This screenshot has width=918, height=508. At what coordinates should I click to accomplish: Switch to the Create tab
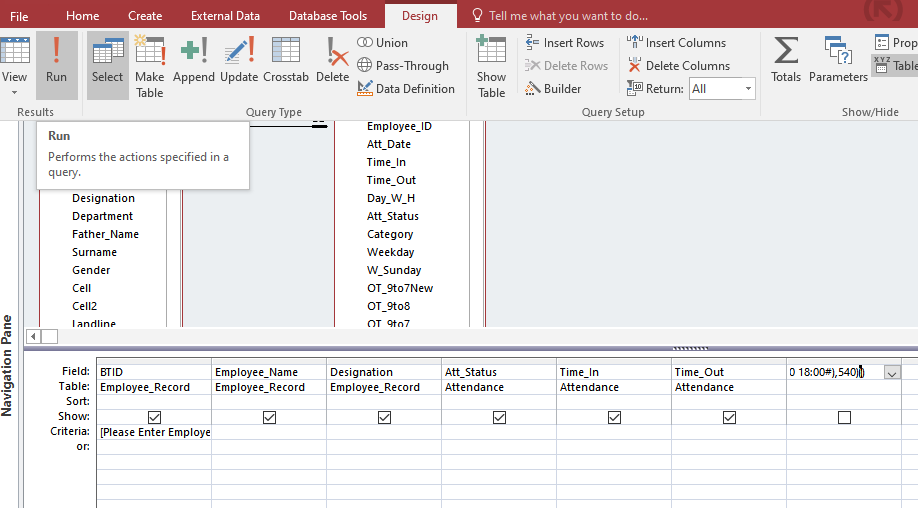coord(145,16)
